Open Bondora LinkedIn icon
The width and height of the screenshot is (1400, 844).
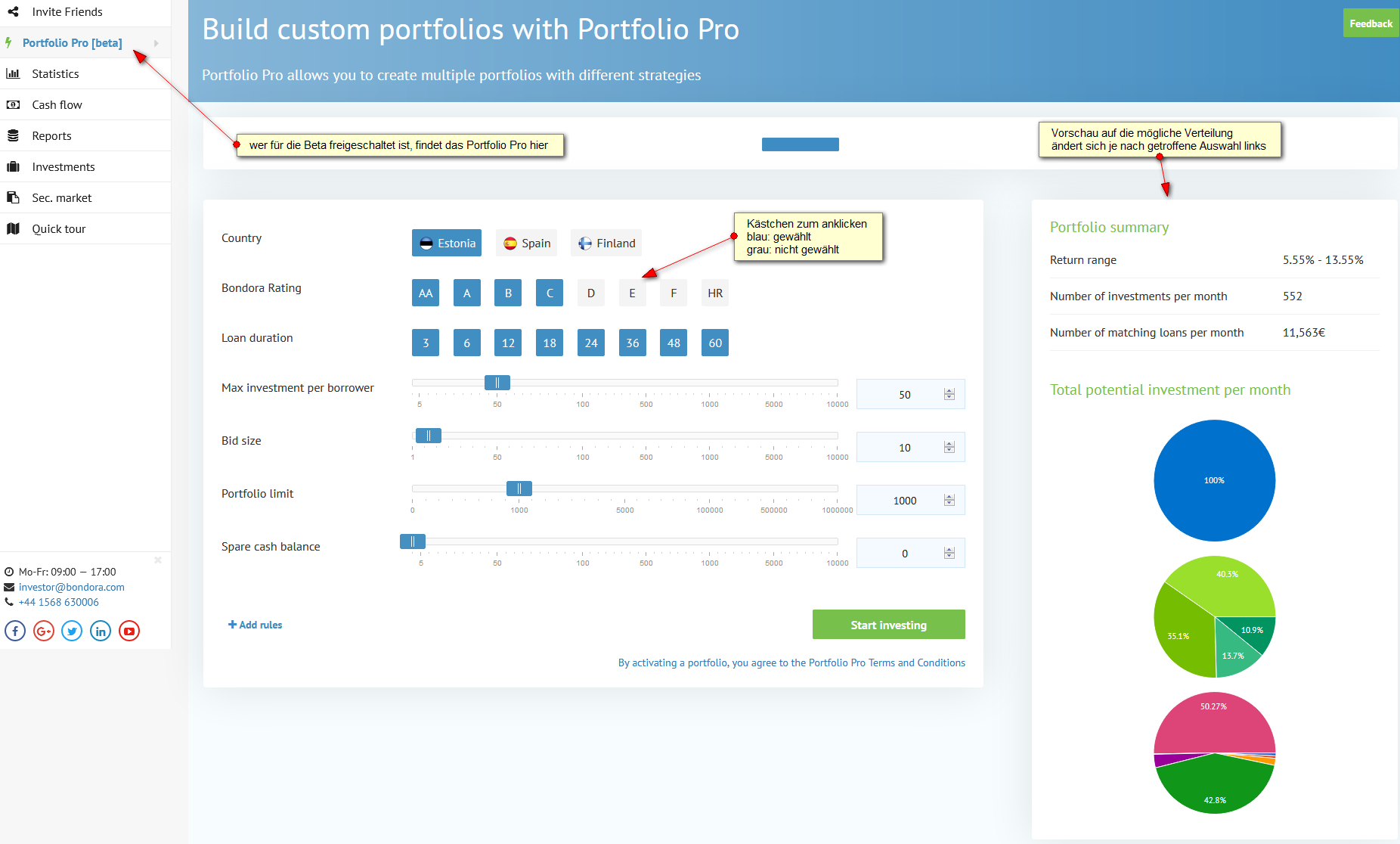pos(101,631)
